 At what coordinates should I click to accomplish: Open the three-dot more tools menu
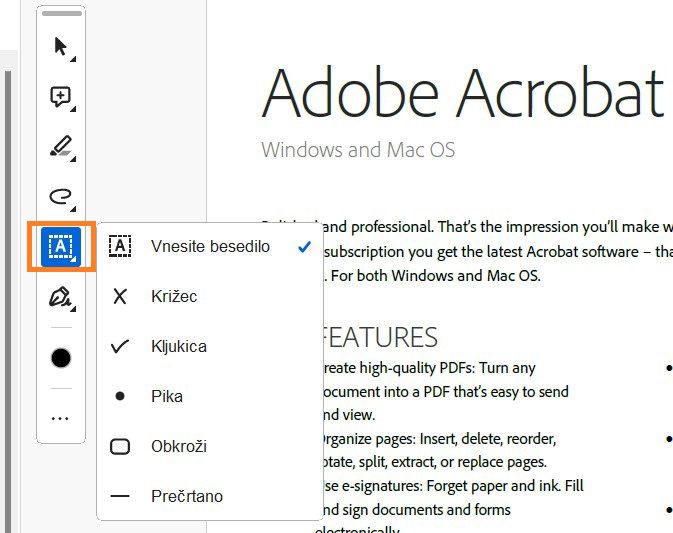61,418
